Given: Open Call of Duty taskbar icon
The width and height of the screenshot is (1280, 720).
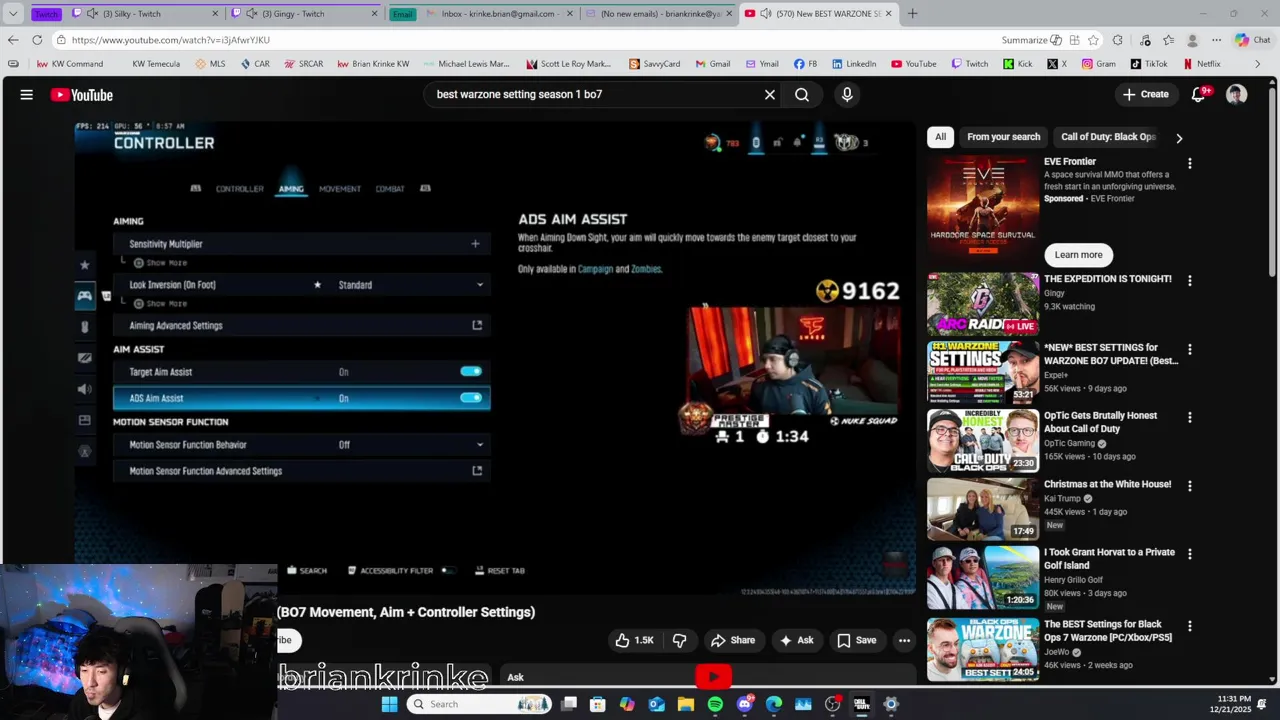Looking at the screenshot, I should coord(861,704).
